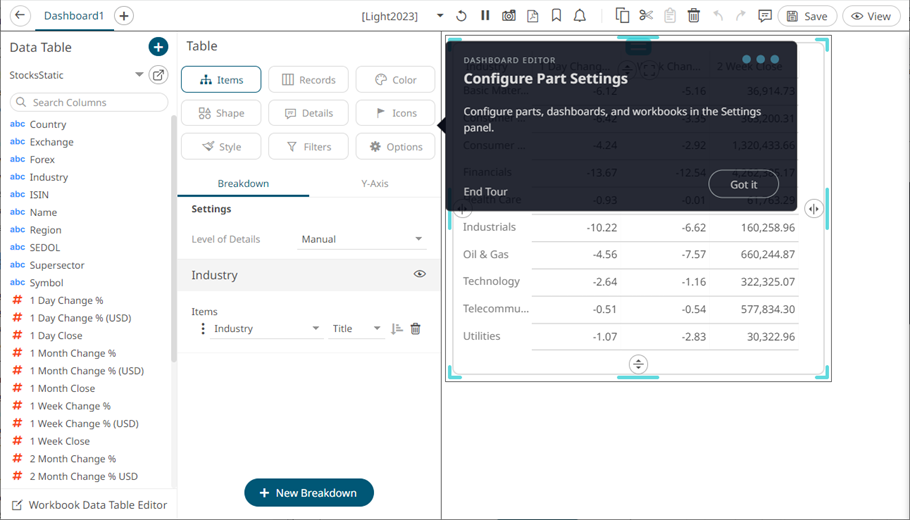Dismiss the tour with Got it
The width and height of the screenshot is (910, 520).
pos(743,184)
